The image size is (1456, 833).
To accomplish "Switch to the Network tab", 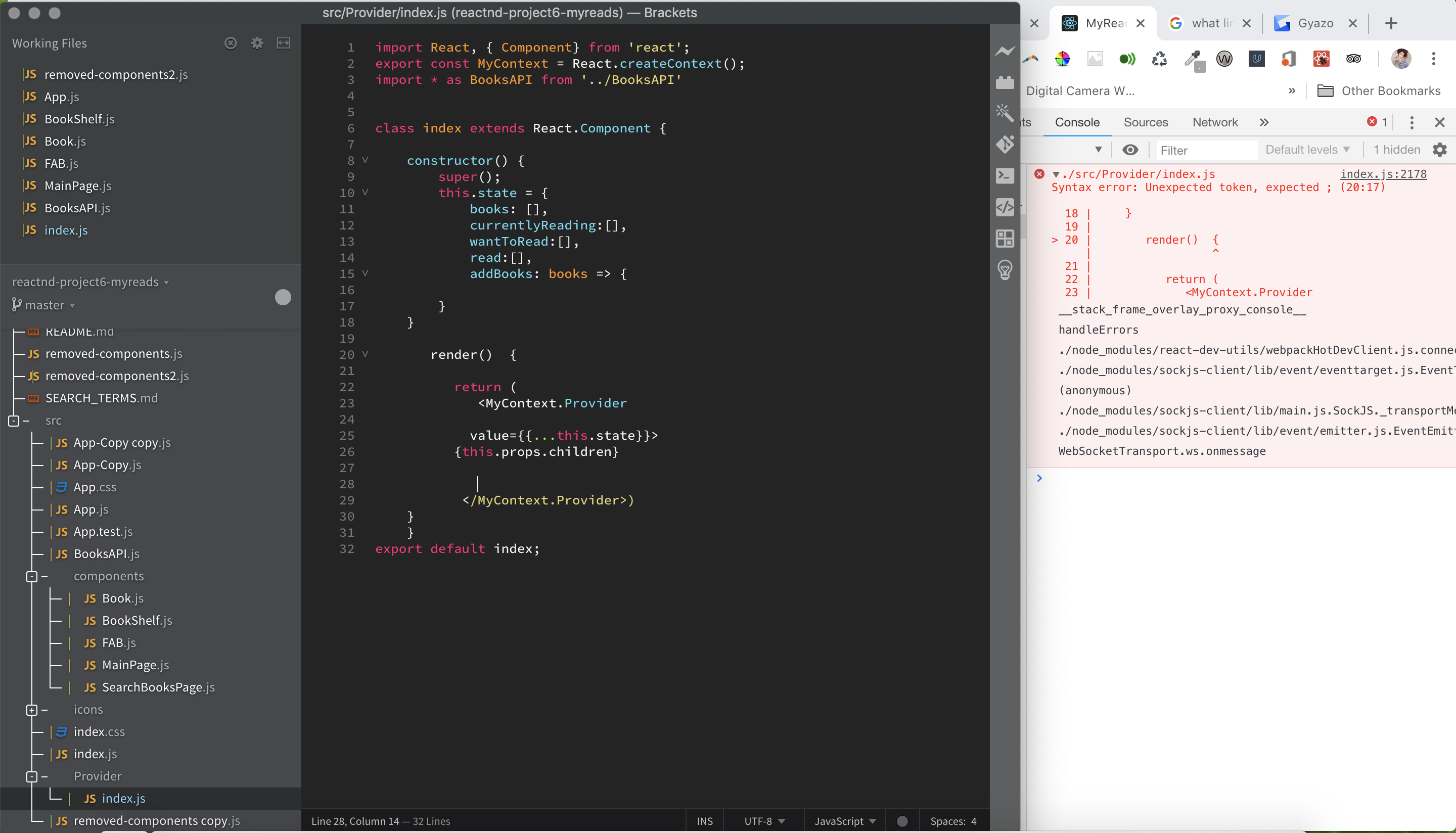I will (x=1214, y=122).
